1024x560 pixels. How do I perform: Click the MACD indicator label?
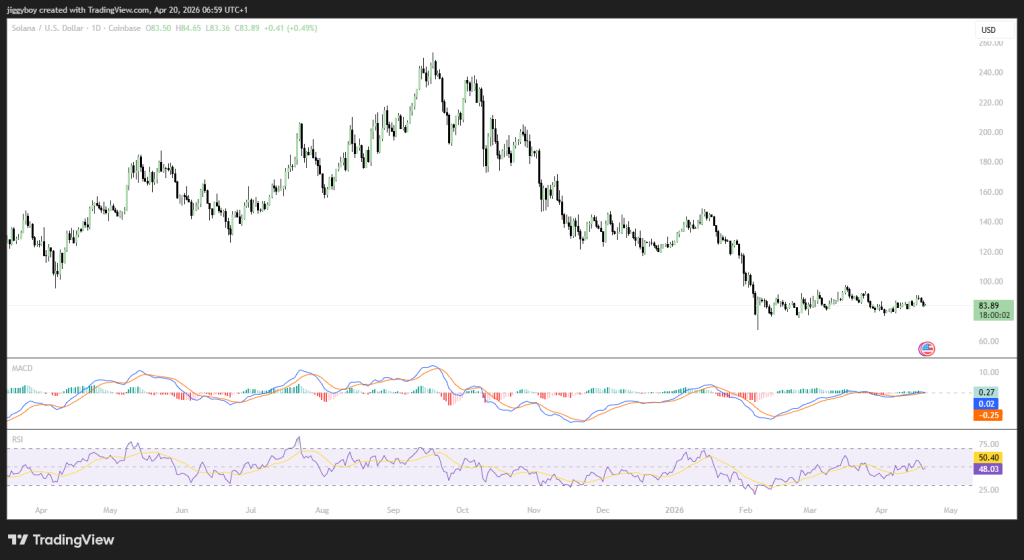tap(22, 368)
